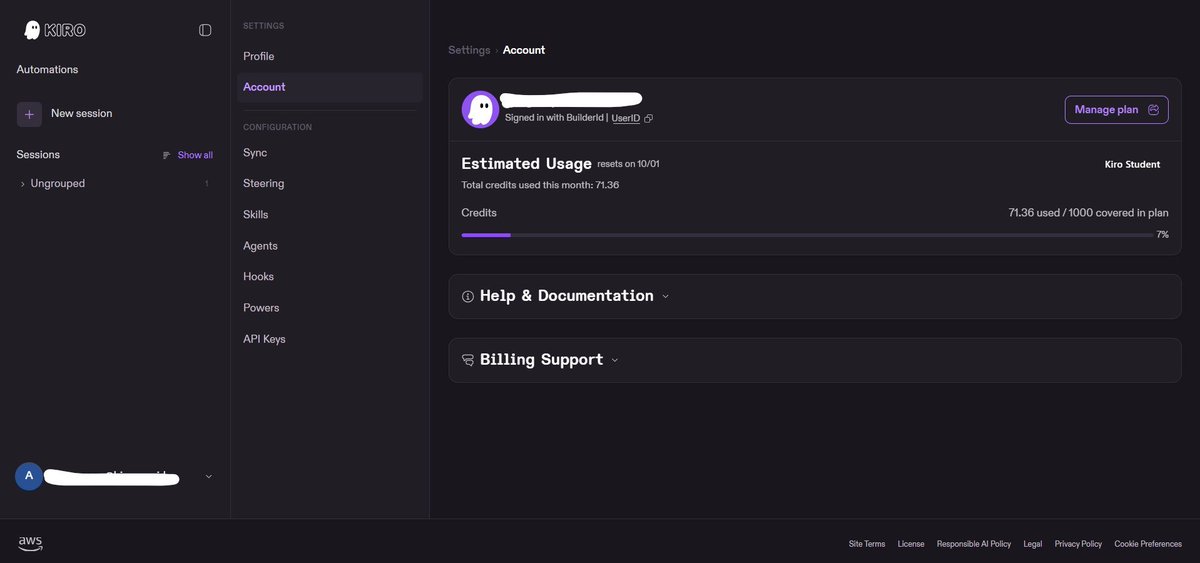The height and width of the screenshot is (563, 1200).
Task: Go to the Powers page
Action: tap(261, 308)
